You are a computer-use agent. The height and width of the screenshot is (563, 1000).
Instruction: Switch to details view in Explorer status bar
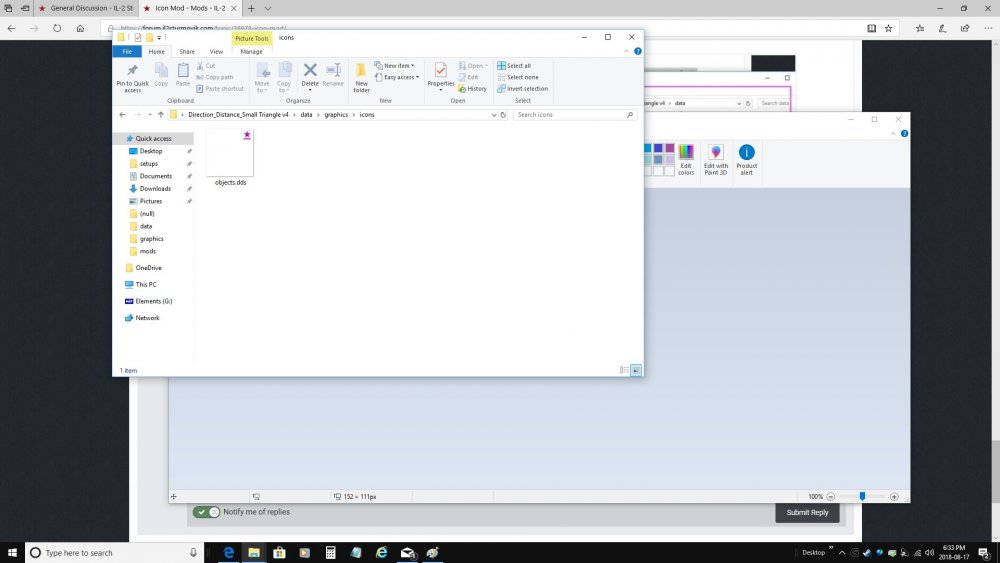pyautogui.click(x=625, y=370)
